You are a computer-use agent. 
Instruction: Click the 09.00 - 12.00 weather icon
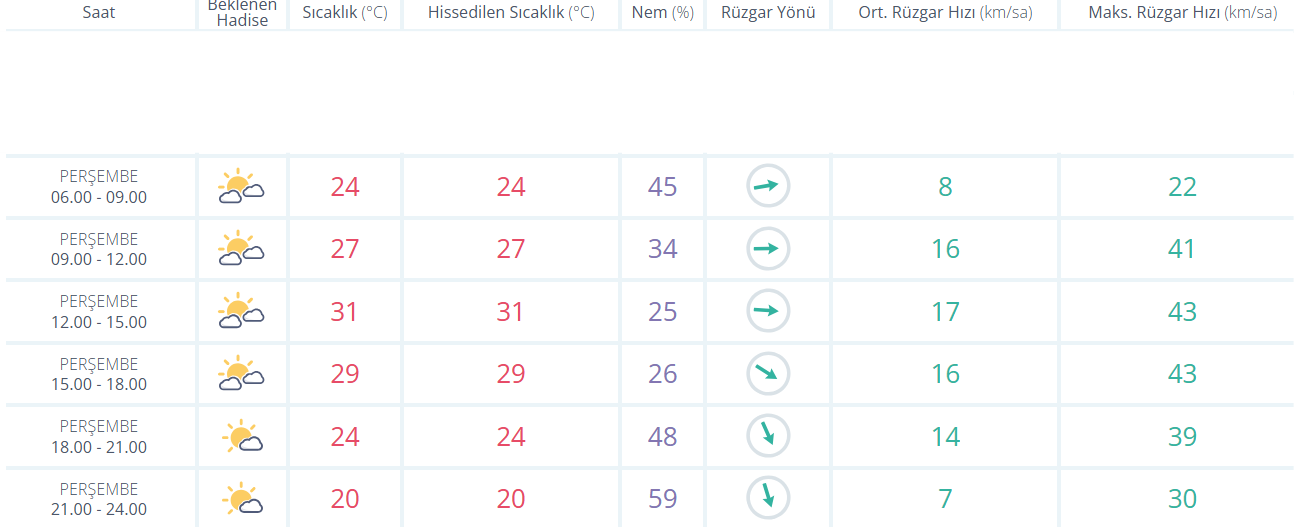tap(241, 249)
